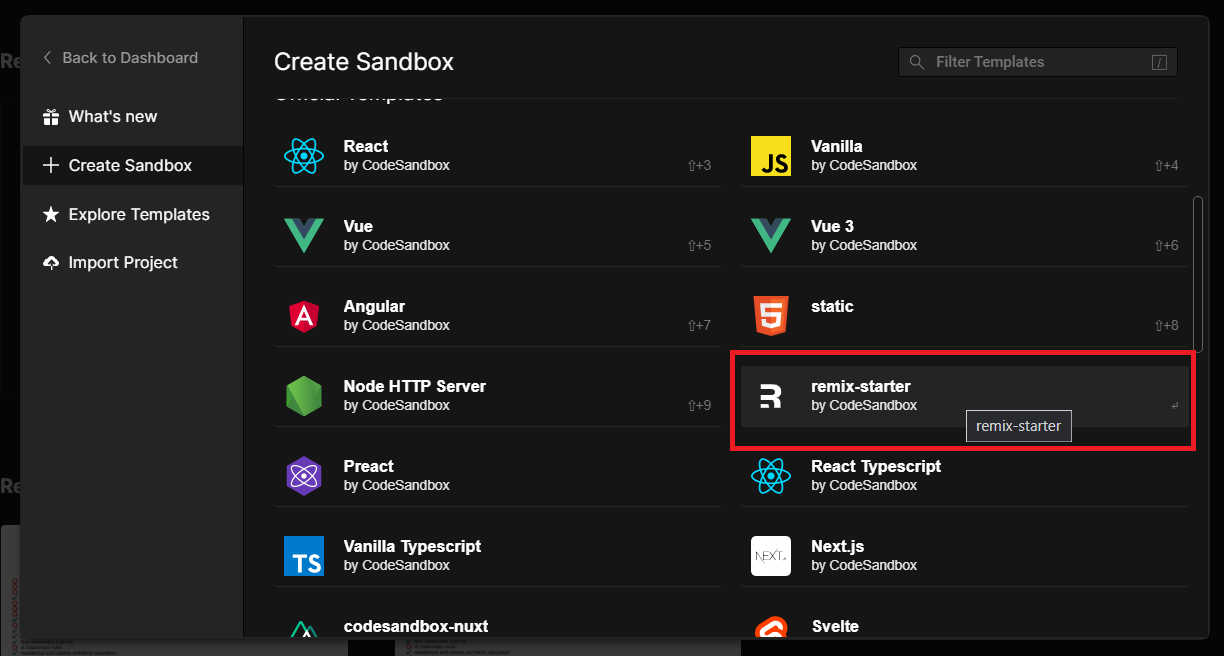Select the Angular template logo
The height and width of the screenshot is (656, 1224).
pyautogui.click(x=304, y=316)
